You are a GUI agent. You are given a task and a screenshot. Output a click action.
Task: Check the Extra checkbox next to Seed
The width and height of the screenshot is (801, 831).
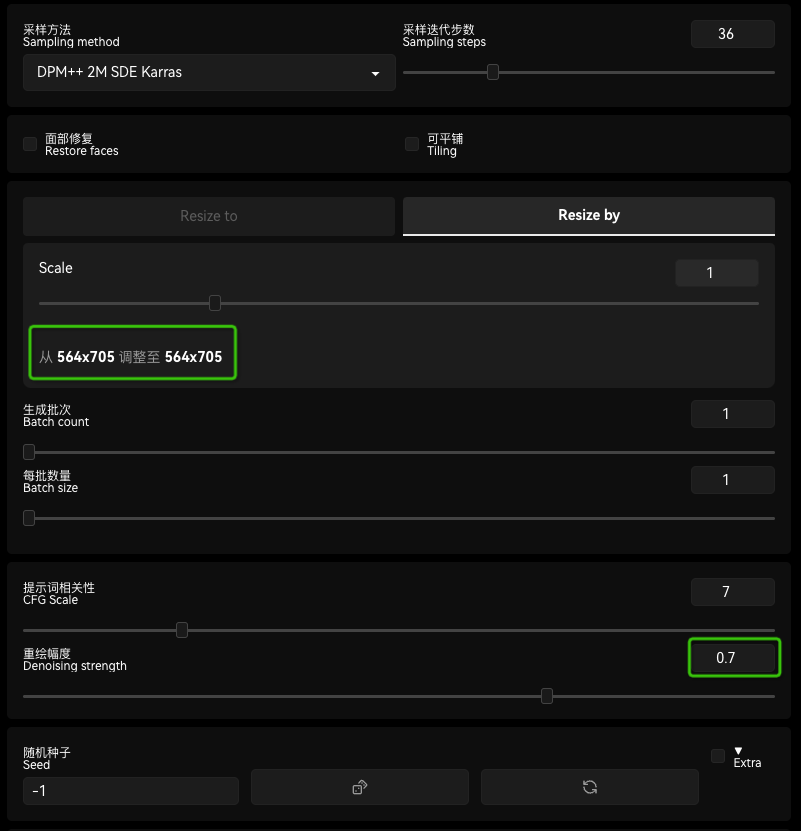[x=716, y=757]
